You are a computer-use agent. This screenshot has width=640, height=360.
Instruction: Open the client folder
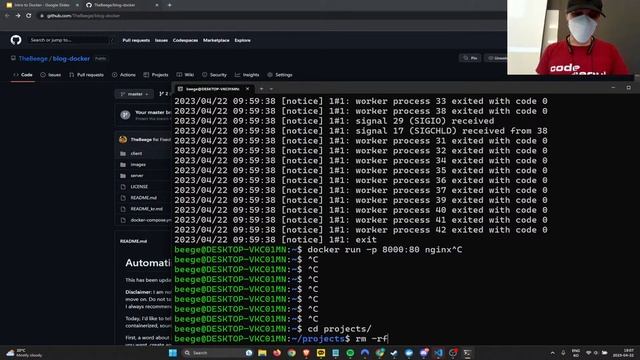click(136, 154)
